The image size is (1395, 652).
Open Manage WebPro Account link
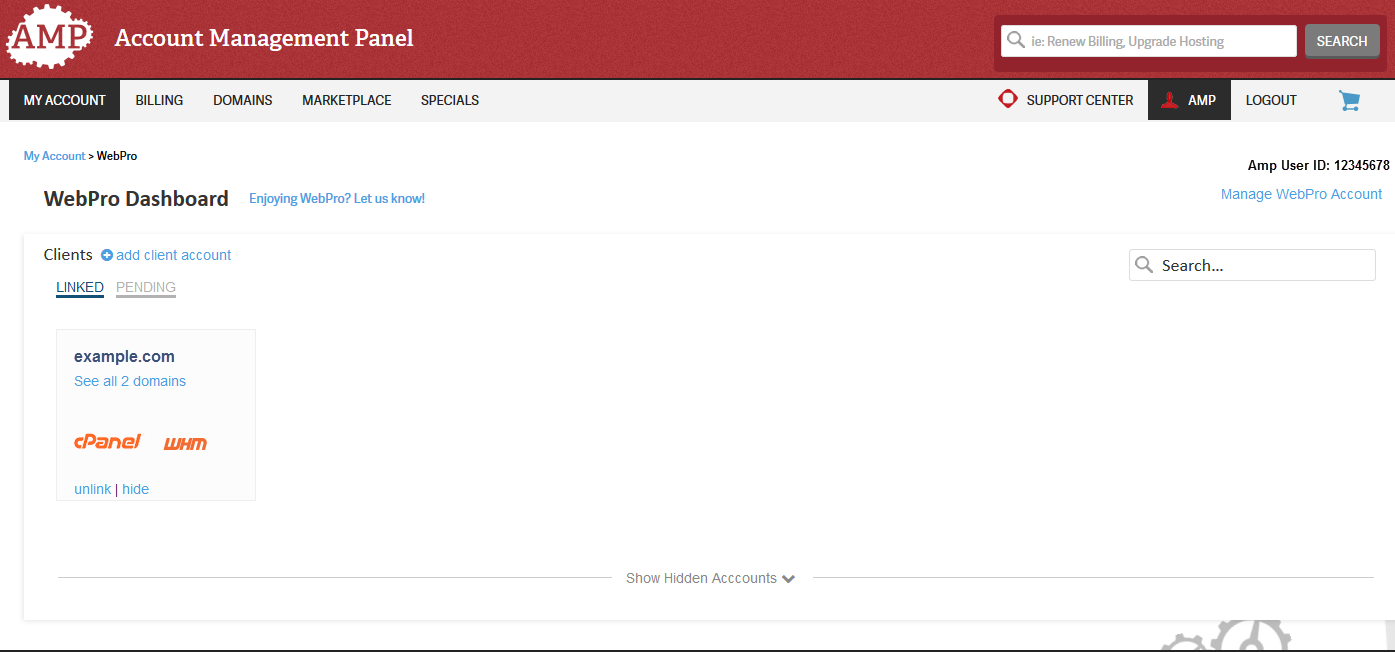click(1301, 194)
